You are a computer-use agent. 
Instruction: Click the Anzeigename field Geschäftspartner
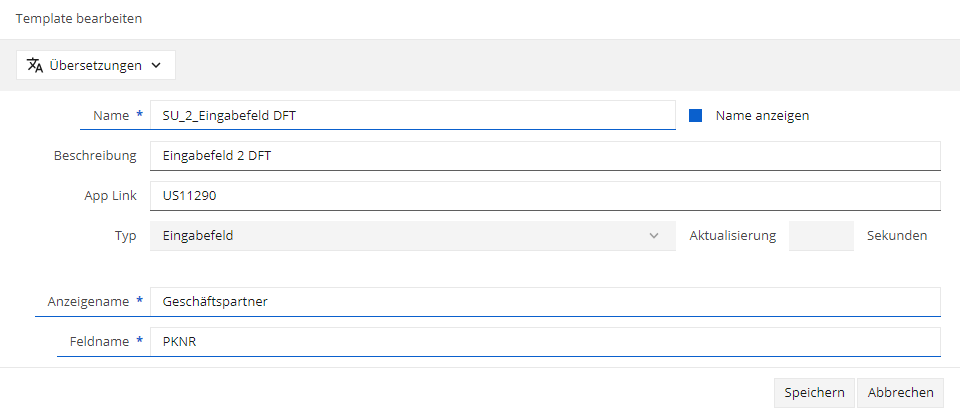coord(545,301)
